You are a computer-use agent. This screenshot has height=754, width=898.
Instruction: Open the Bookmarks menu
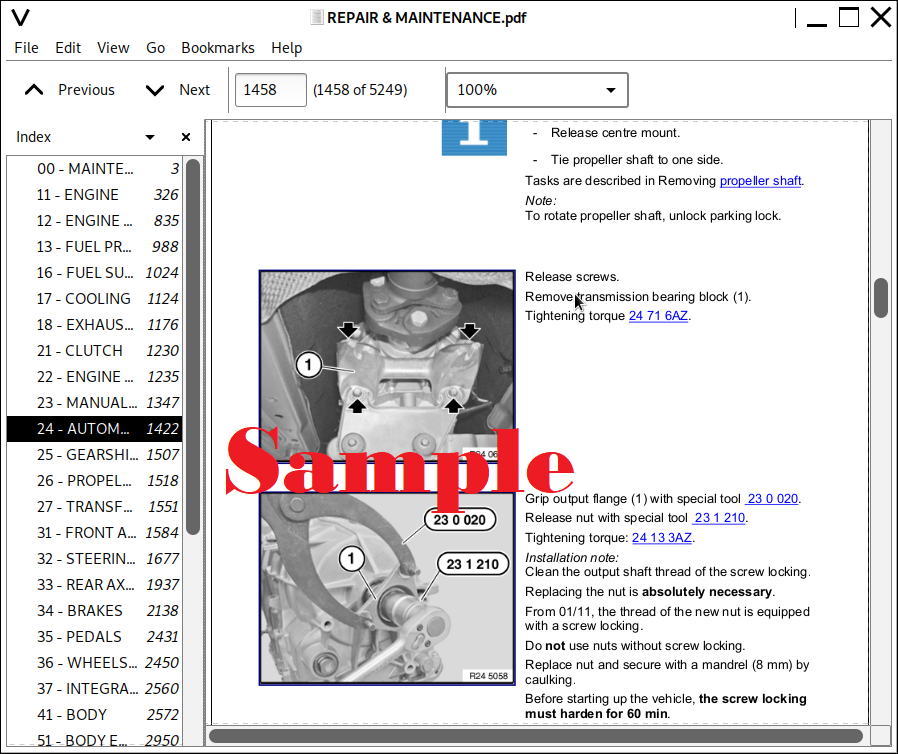click(217, 48)
